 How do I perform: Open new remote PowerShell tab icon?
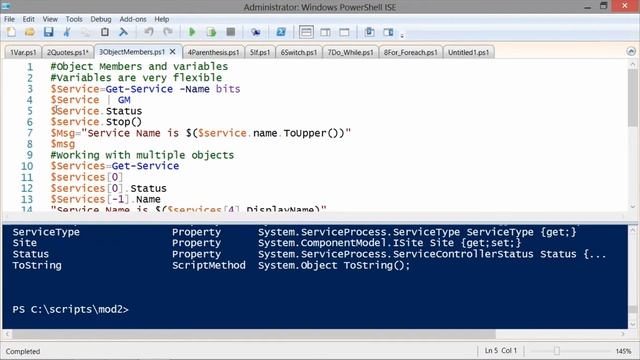click(256, 32)
